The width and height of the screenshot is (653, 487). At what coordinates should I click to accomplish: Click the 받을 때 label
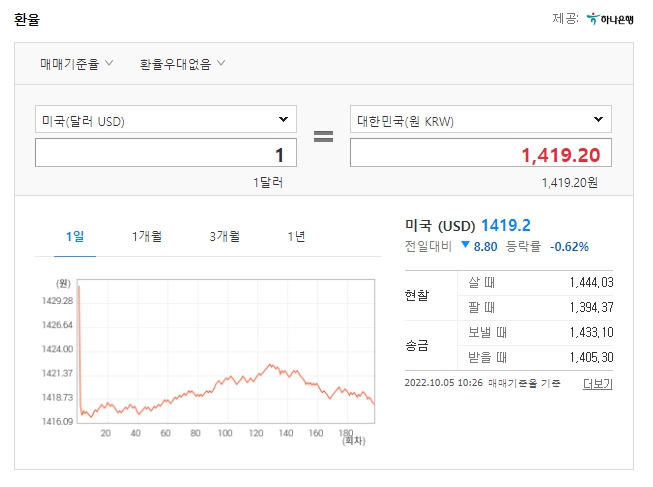click(487, 357)
